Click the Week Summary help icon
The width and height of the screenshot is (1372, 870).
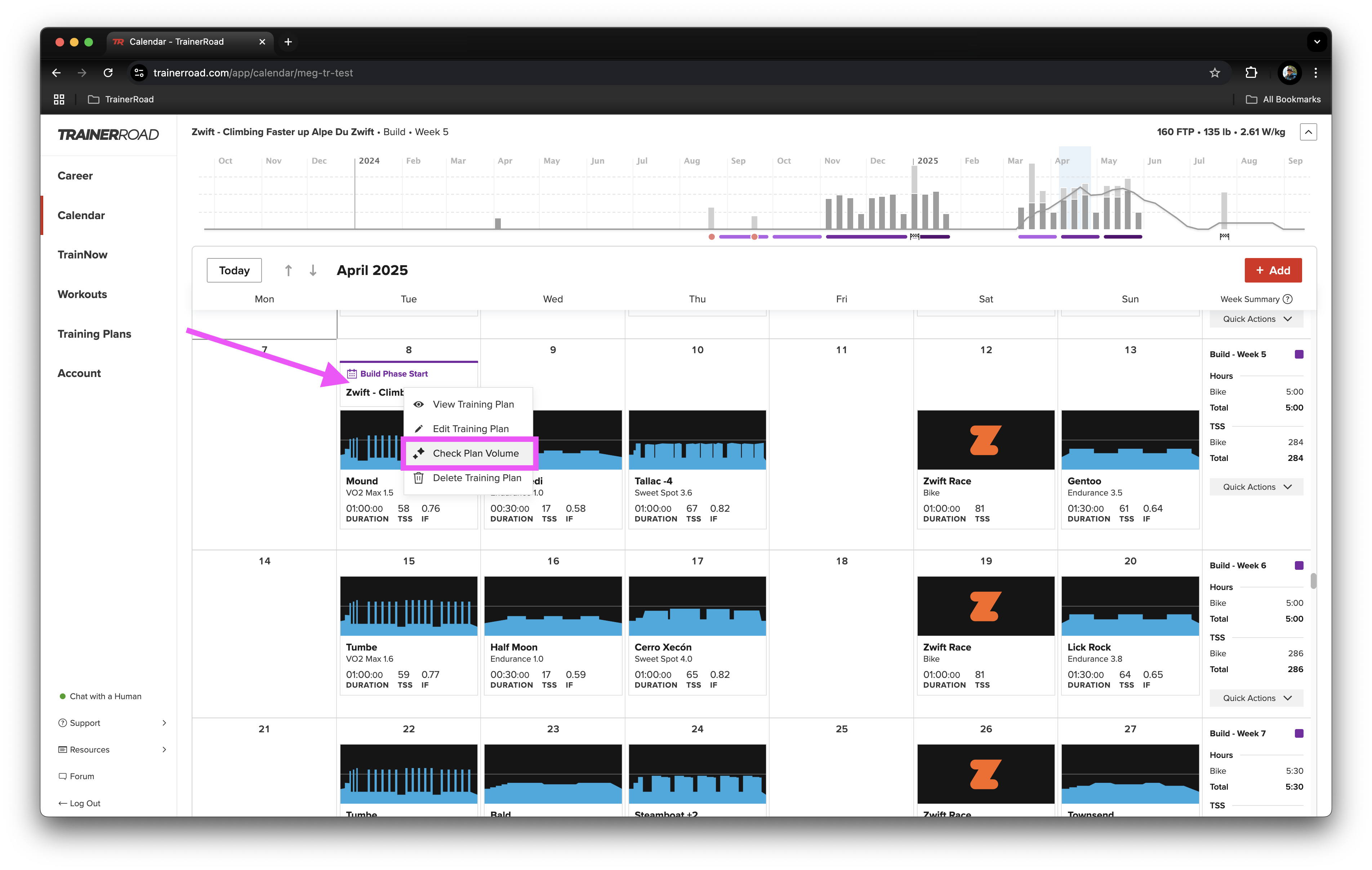point(1288,299)
